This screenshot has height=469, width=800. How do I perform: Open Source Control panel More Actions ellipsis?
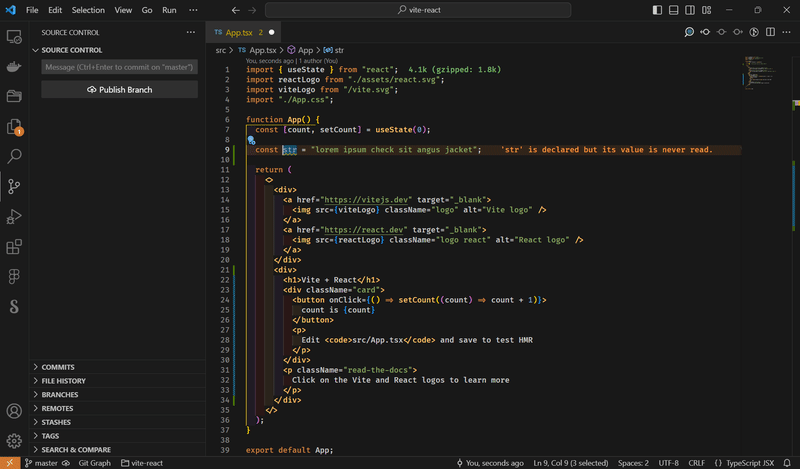pyautogui.click(x=191, y=32)
